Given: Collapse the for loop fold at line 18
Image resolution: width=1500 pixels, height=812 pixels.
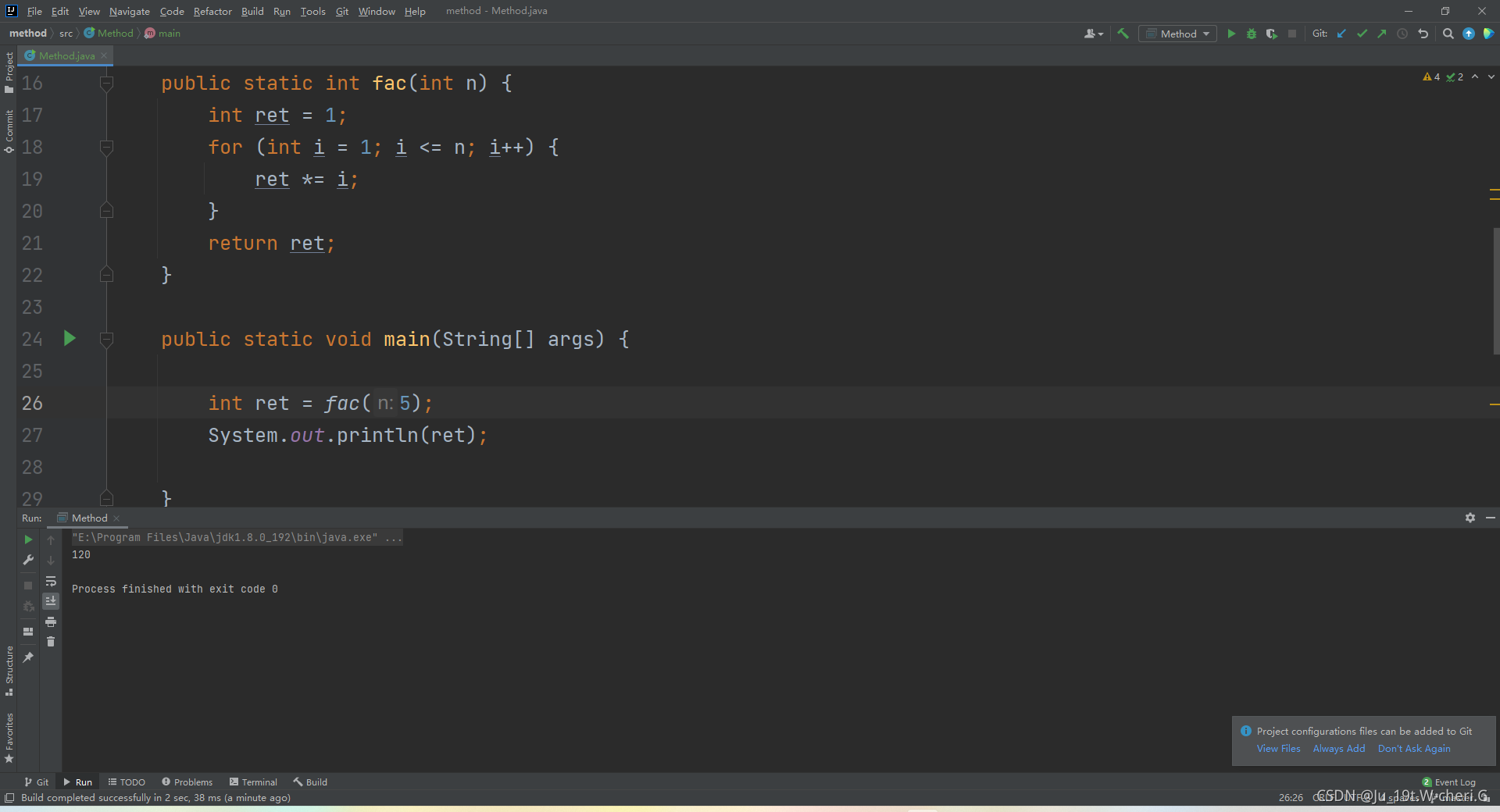Looking at the screenshot, I should 107,147.
